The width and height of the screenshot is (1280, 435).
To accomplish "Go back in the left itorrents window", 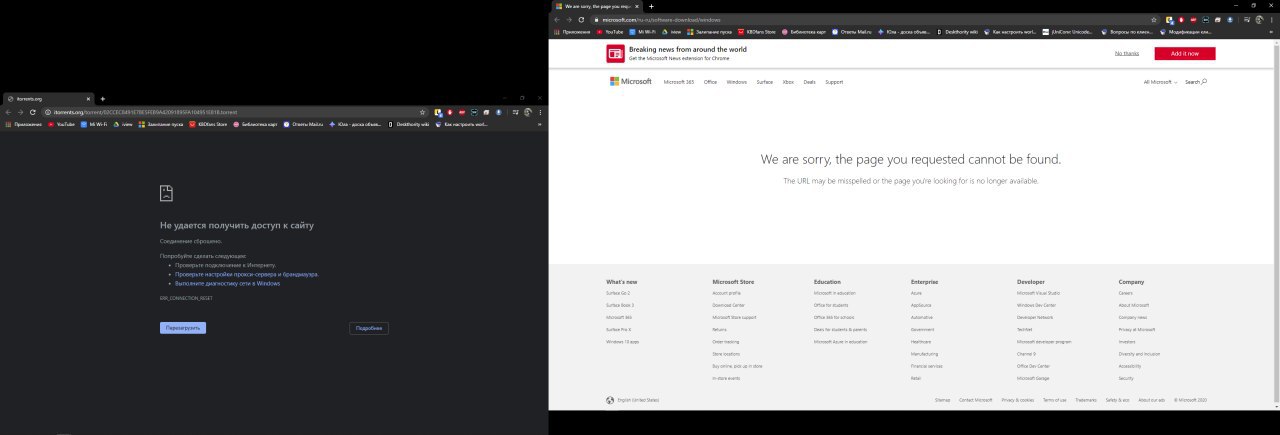I will (x=8, y=112).
